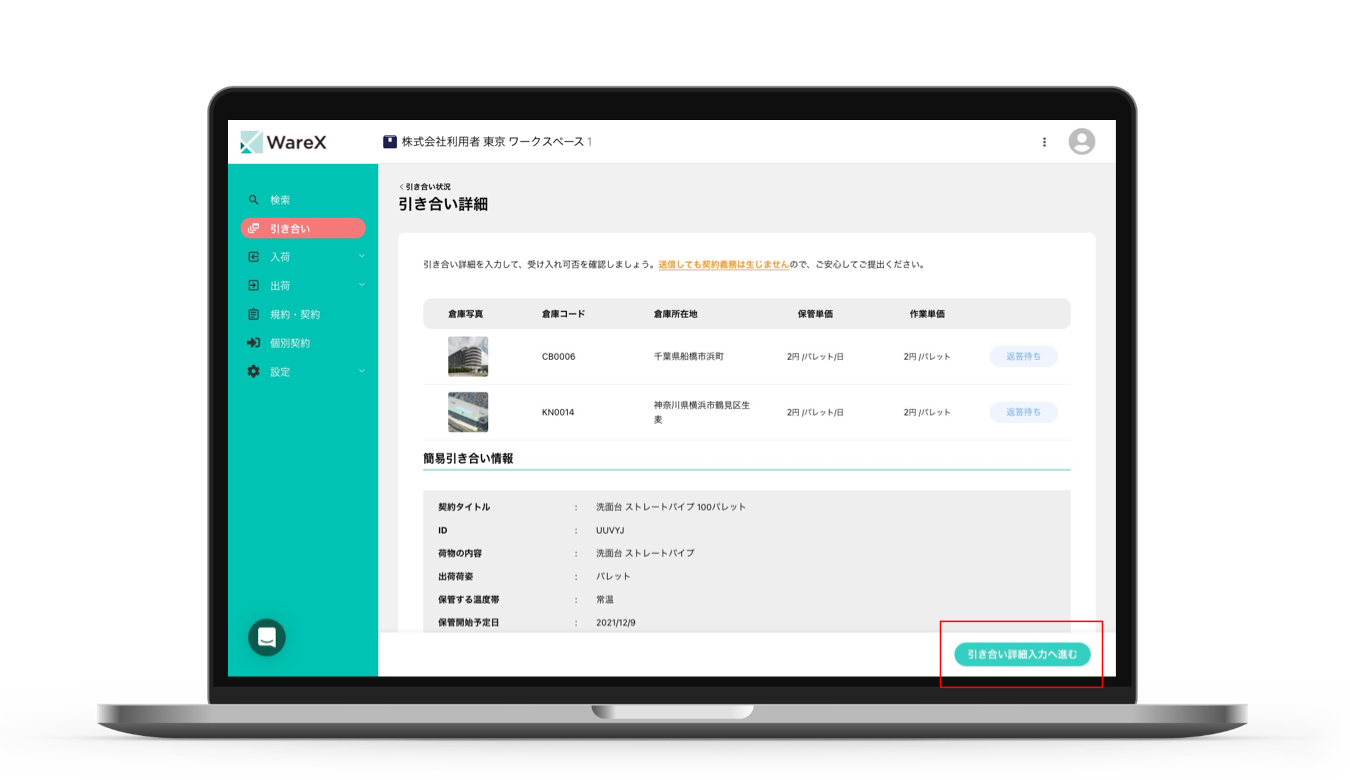Click 返答待ち status for warehouse CB0006
The width and height of the screenshot is (1350, 780).
[1023, 356]
